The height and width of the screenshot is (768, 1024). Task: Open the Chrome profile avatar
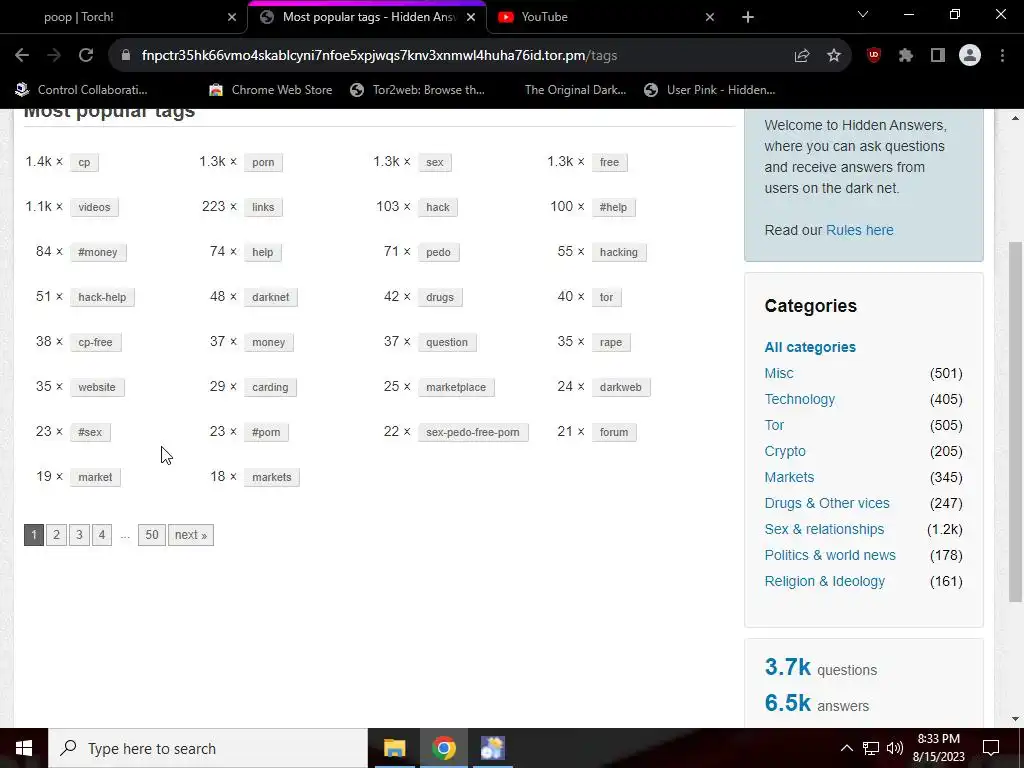970,56
